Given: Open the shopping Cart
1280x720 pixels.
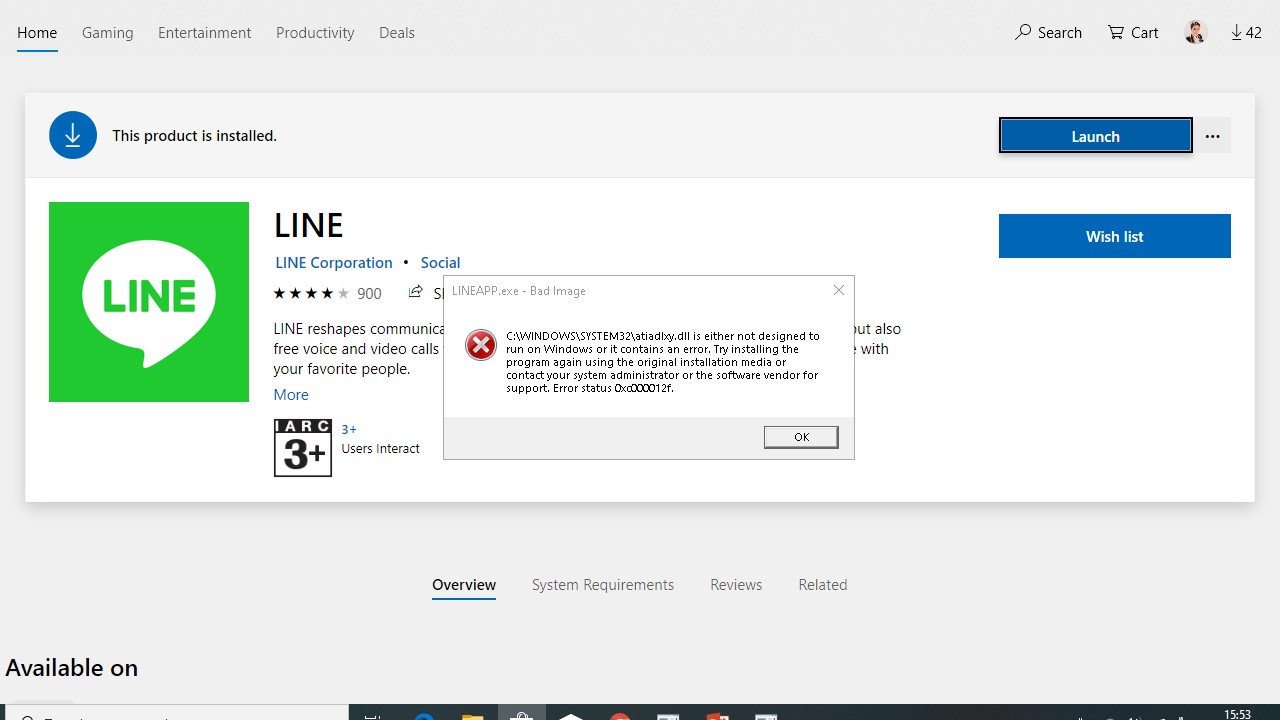Looking at the screenshot, I should [1133, 32].
